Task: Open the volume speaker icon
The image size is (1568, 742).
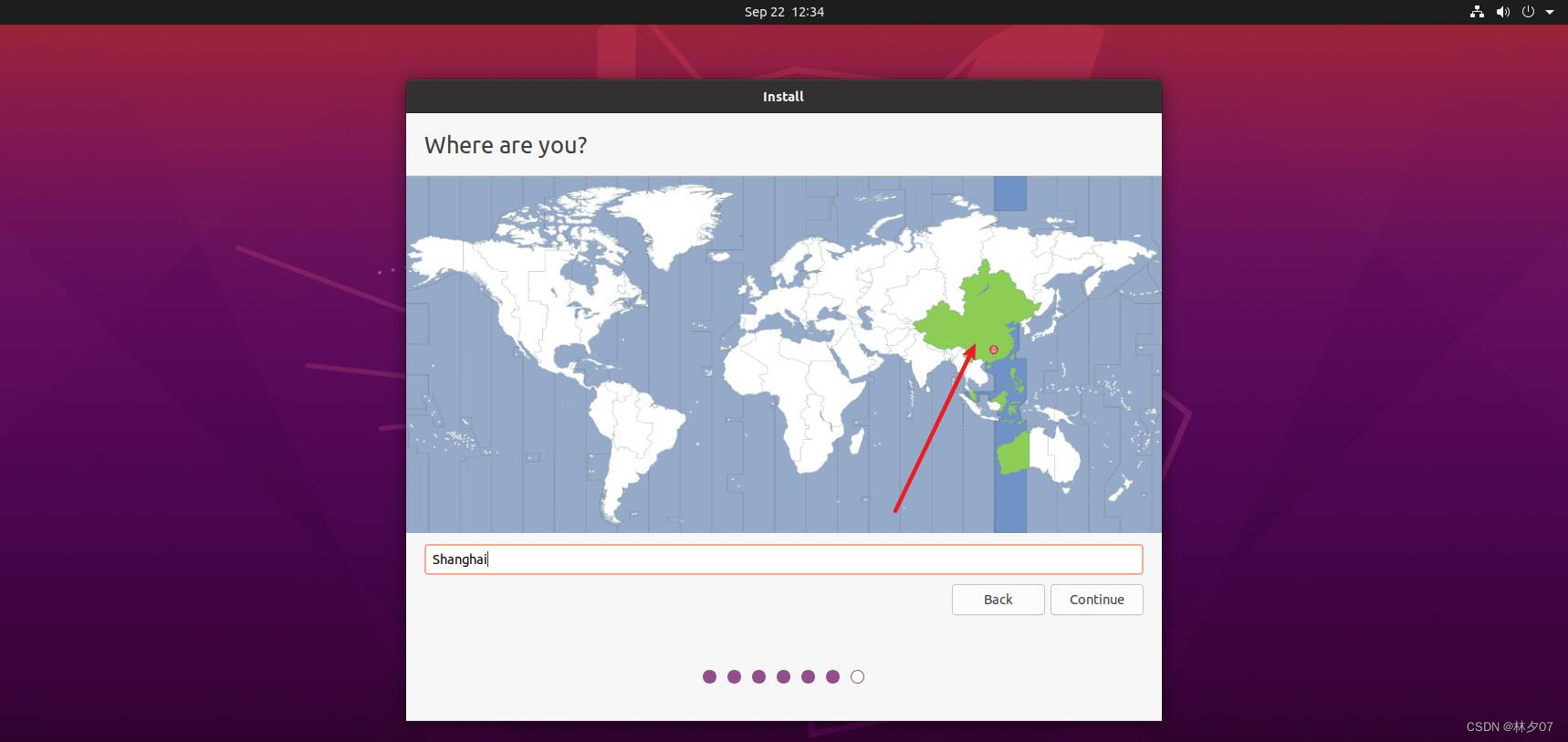Action: tap(1502, 12)
